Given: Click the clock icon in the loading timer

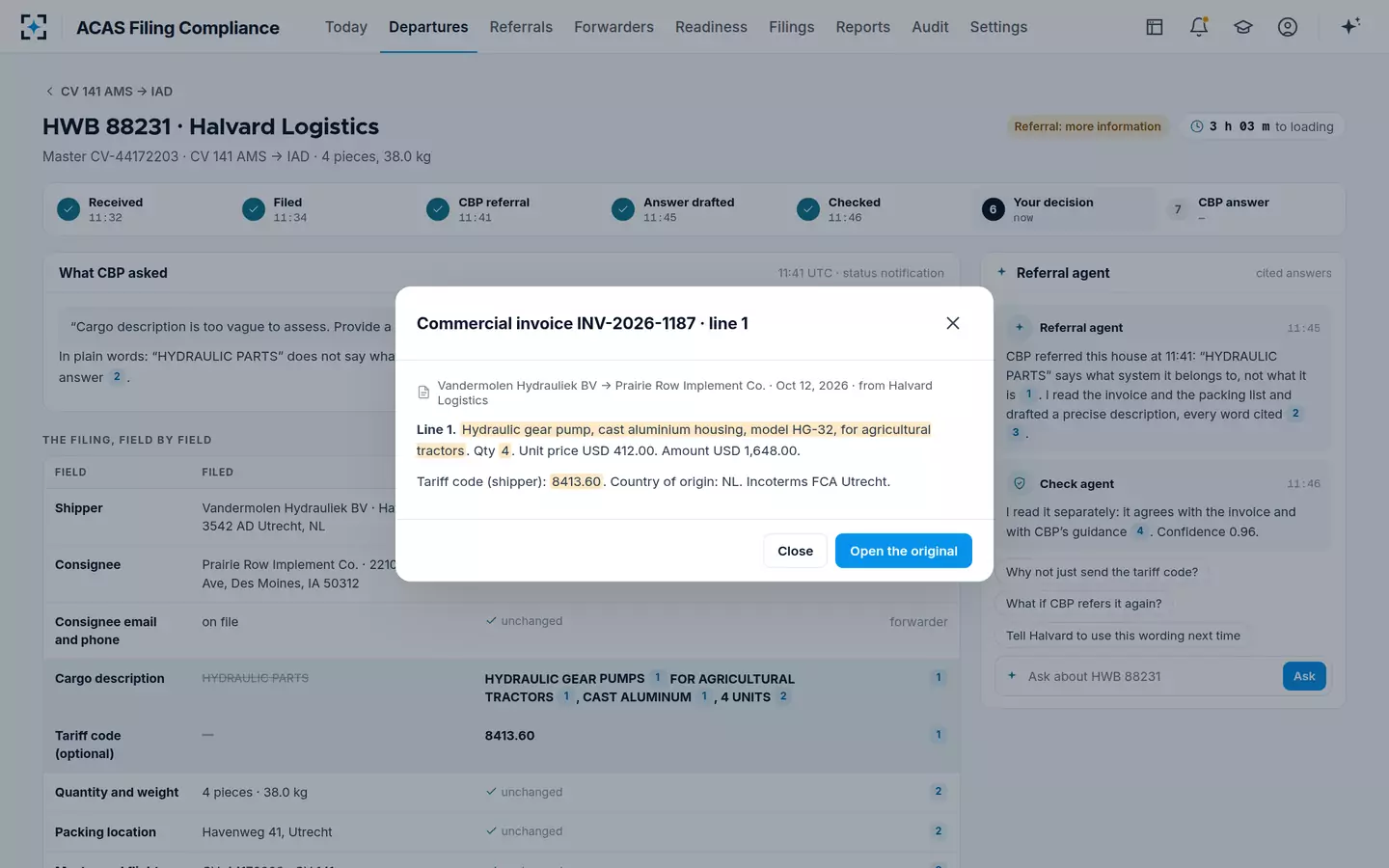Looking at the screenshot, I should point(1197,126).
